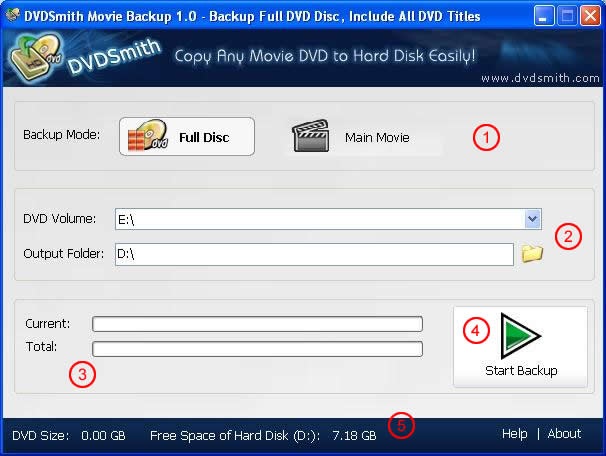Screen dimensions: 606x456
Task: Click the Total progress bar
Action: pos(257,349)
